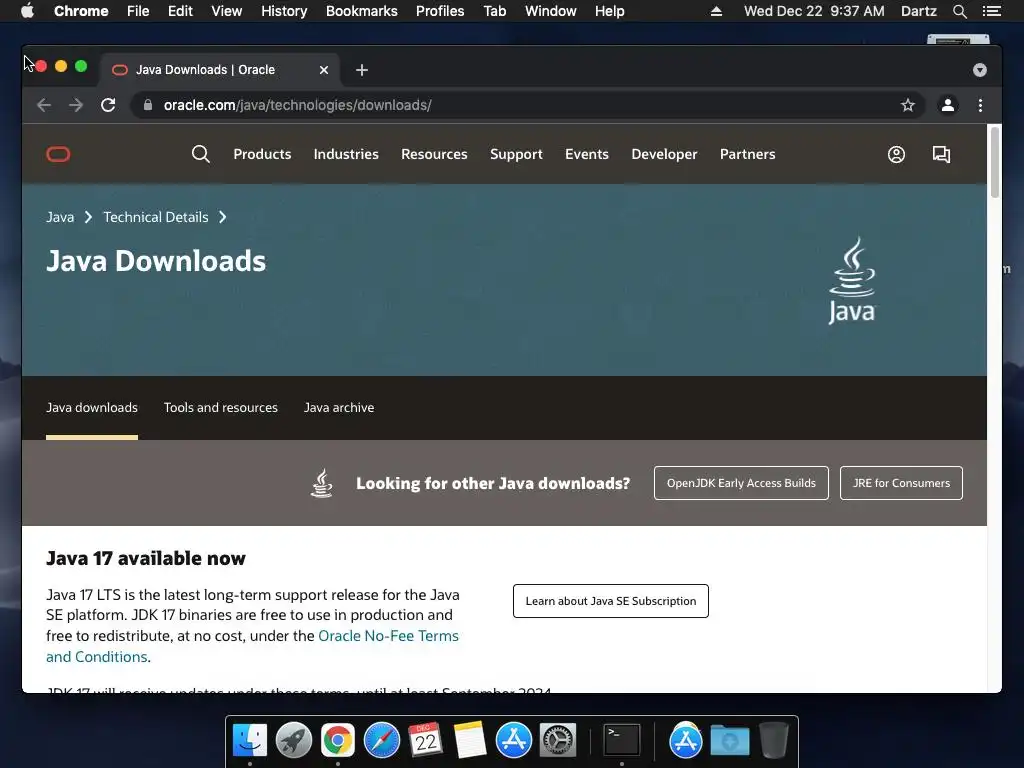Viewport: 1024px width, 768px height.
Task: Open the Profiles menu in the menu bar
Action: pyautogui.click(x=440, y=11)
